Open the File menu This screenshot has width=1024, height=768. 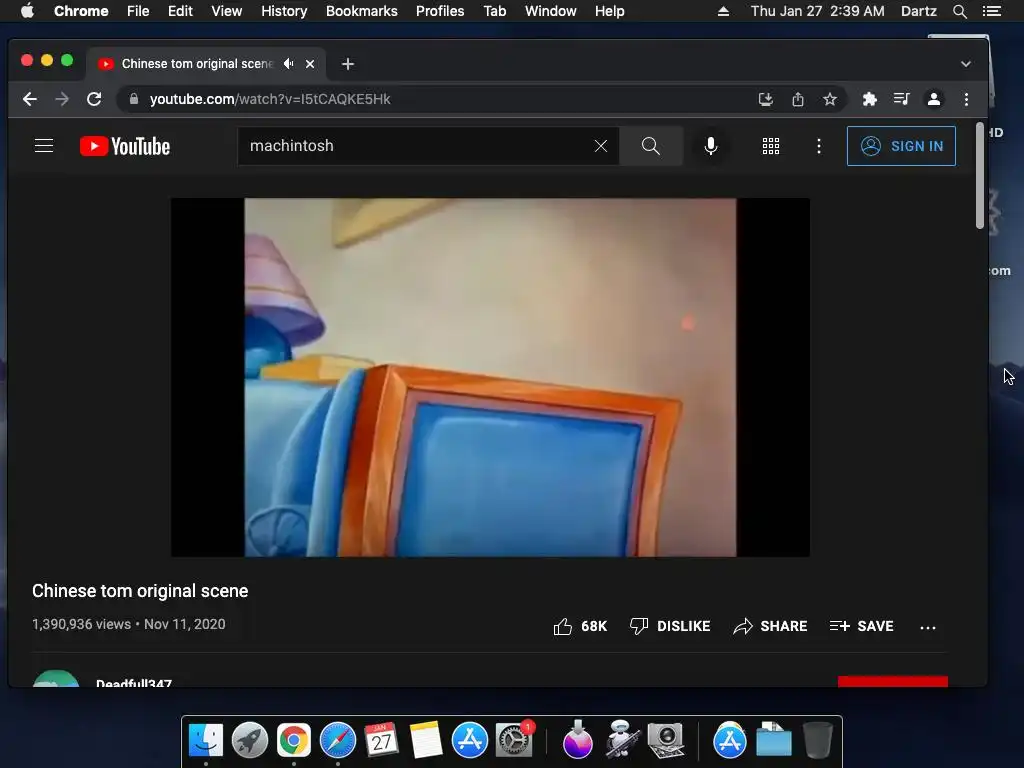tap(138, 11)
